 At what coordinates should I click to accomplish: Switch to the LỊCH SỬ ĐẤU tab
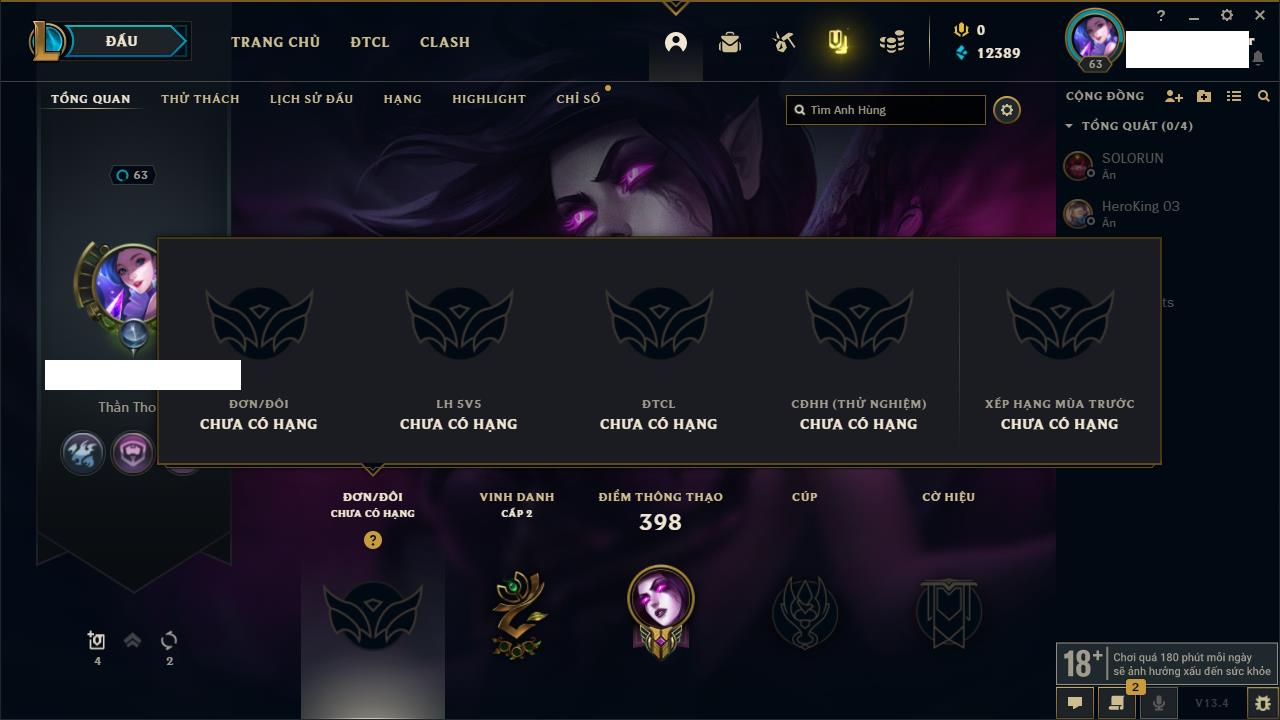pyautogui.click(x=311, y=99)
